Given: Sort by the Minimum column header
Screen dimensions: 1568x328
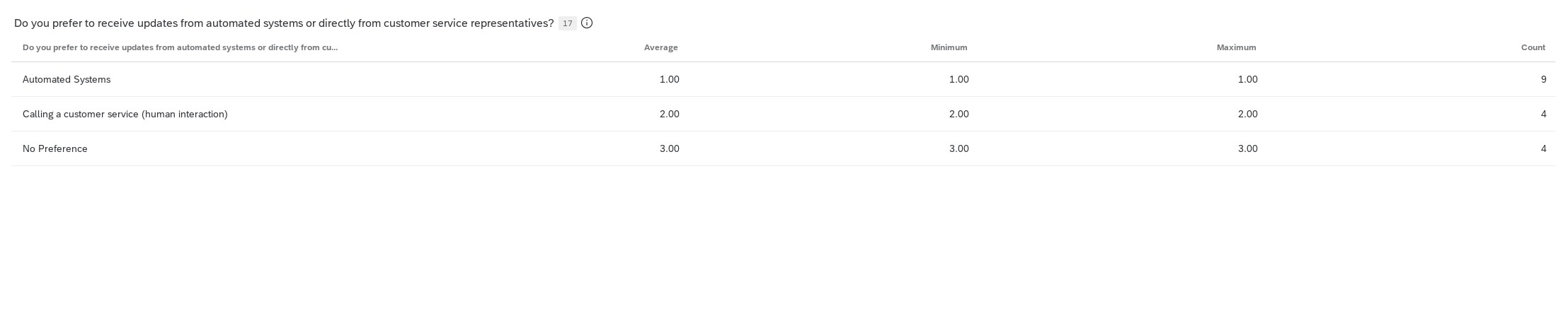Looking at the screenshot, I should [949, 47].
